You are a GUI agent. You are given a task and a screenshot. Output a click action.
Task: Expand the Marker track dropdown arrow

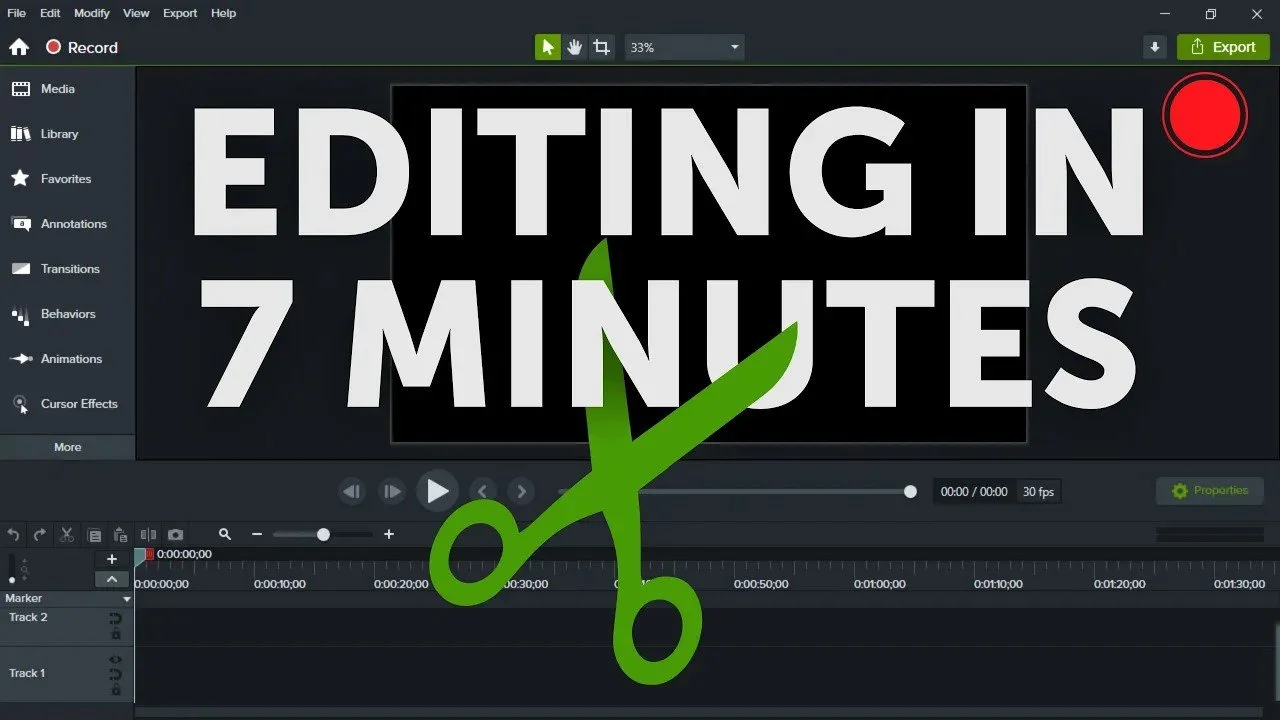[x=127, y=599]
